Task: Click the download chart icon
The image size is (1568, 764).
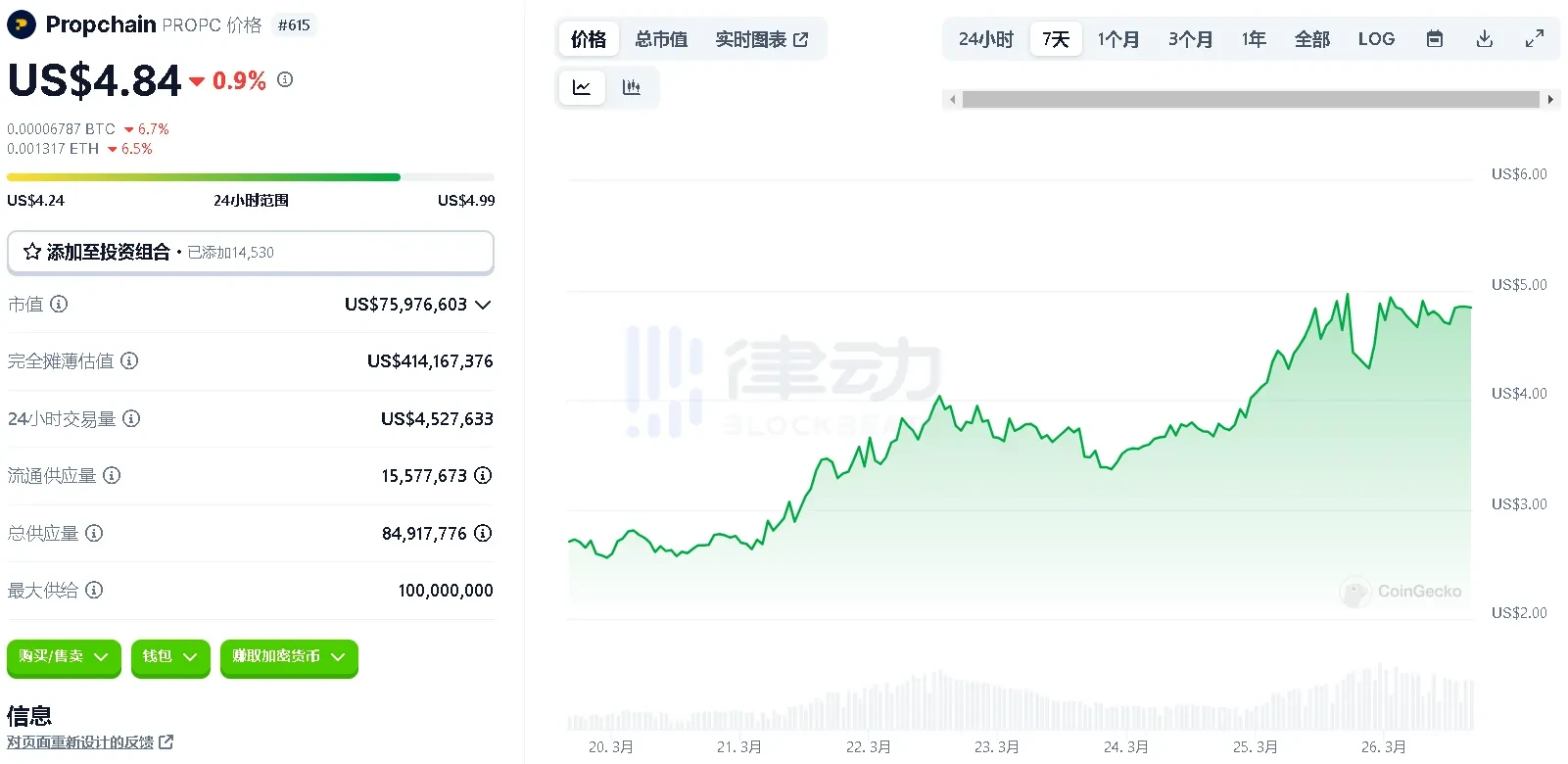Action: click(x=1485, y=38)
